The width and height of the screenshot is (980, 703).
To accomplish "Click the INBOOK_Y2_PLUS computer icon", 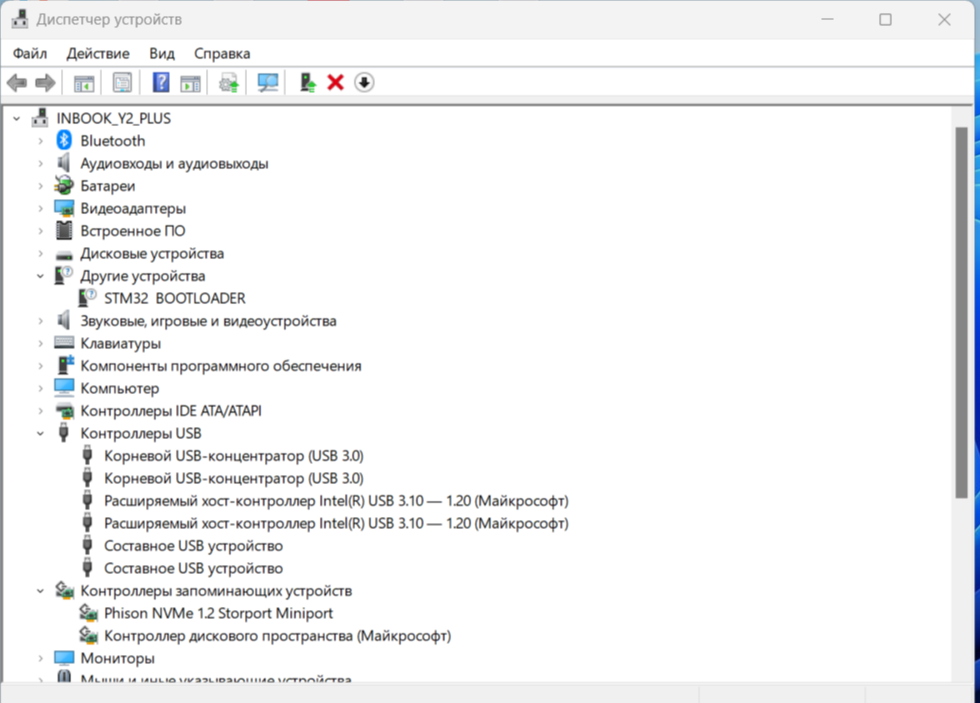I will 39,117.
